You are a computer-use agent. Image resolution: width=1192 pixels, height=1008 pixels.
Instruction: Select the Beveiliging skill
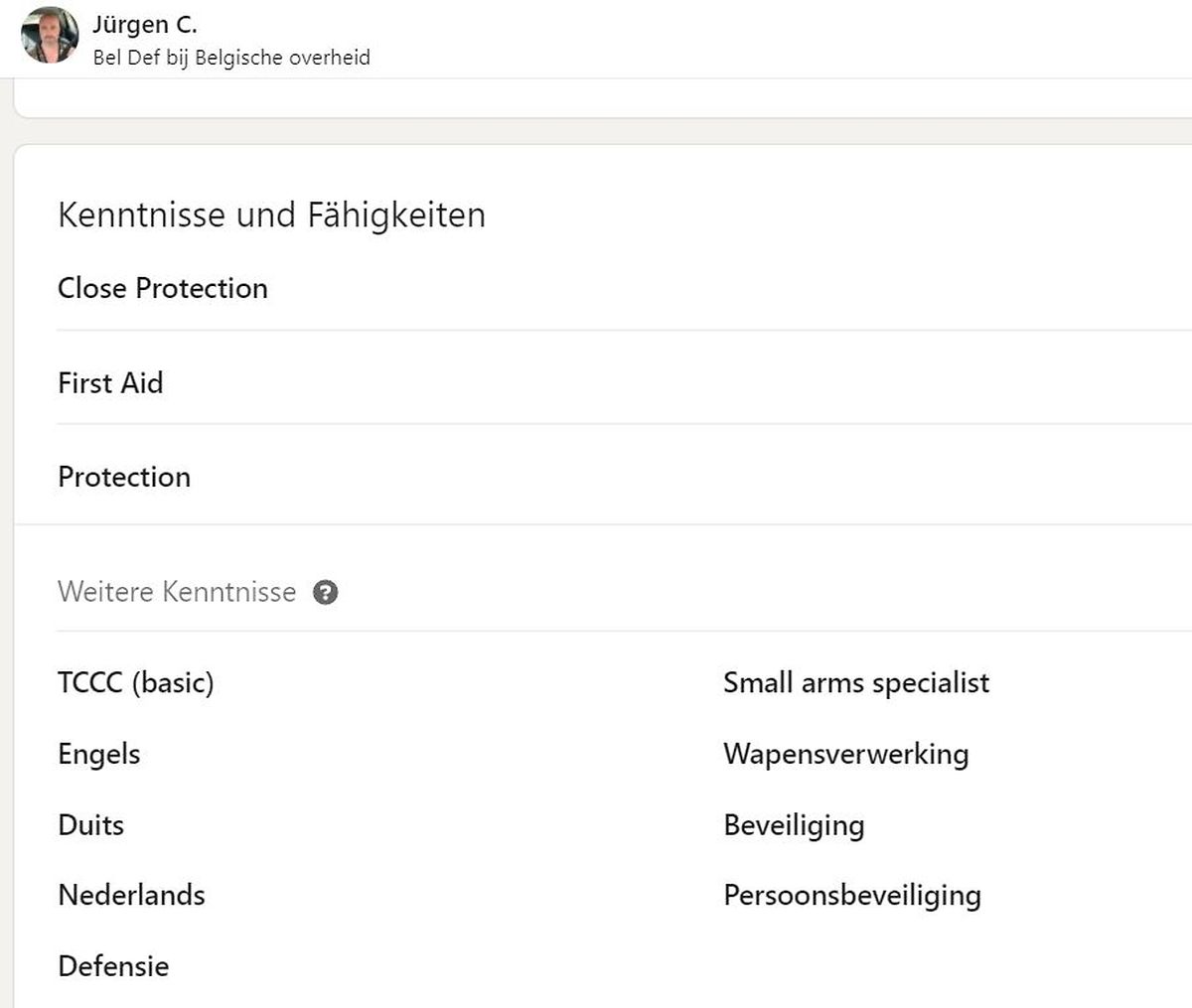794,825
